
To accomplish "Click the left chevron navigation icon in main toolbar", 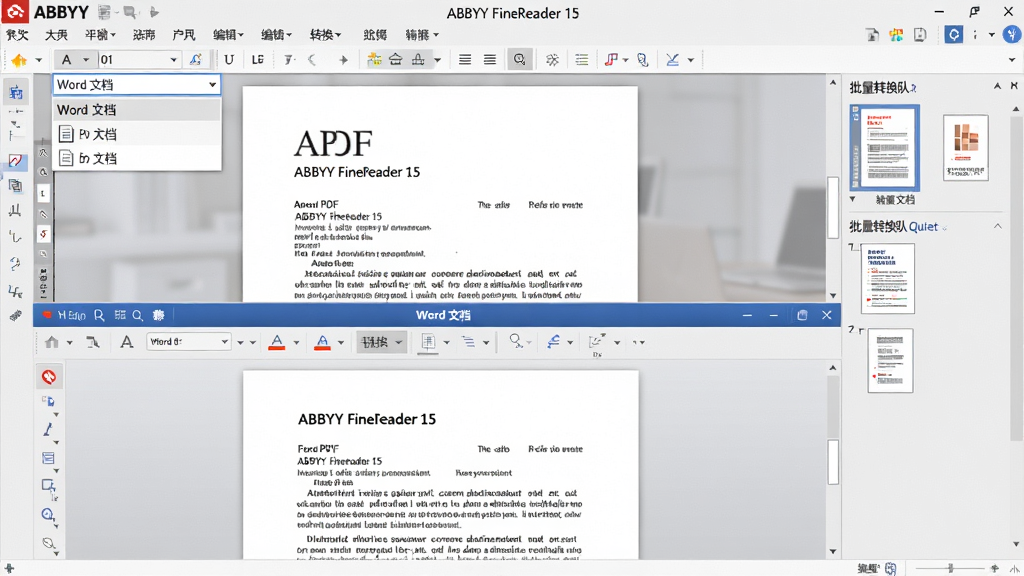I will click(x=312, y=59).
